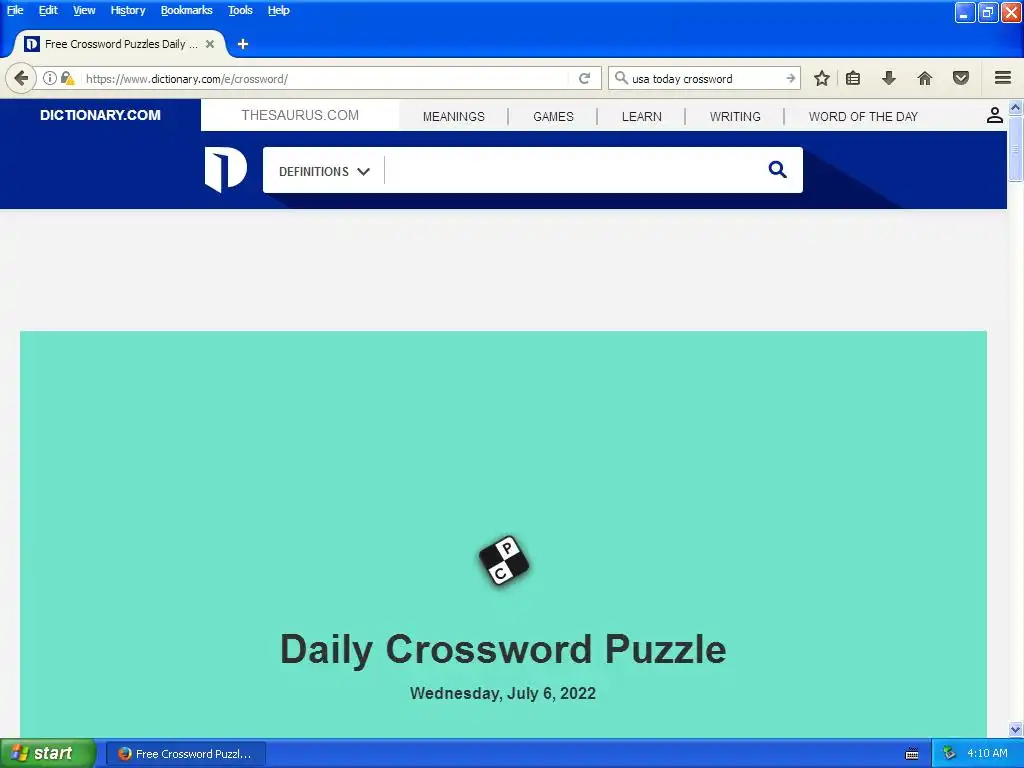
Task: Bookmark this page with the star icon
Action: point(822,78)
